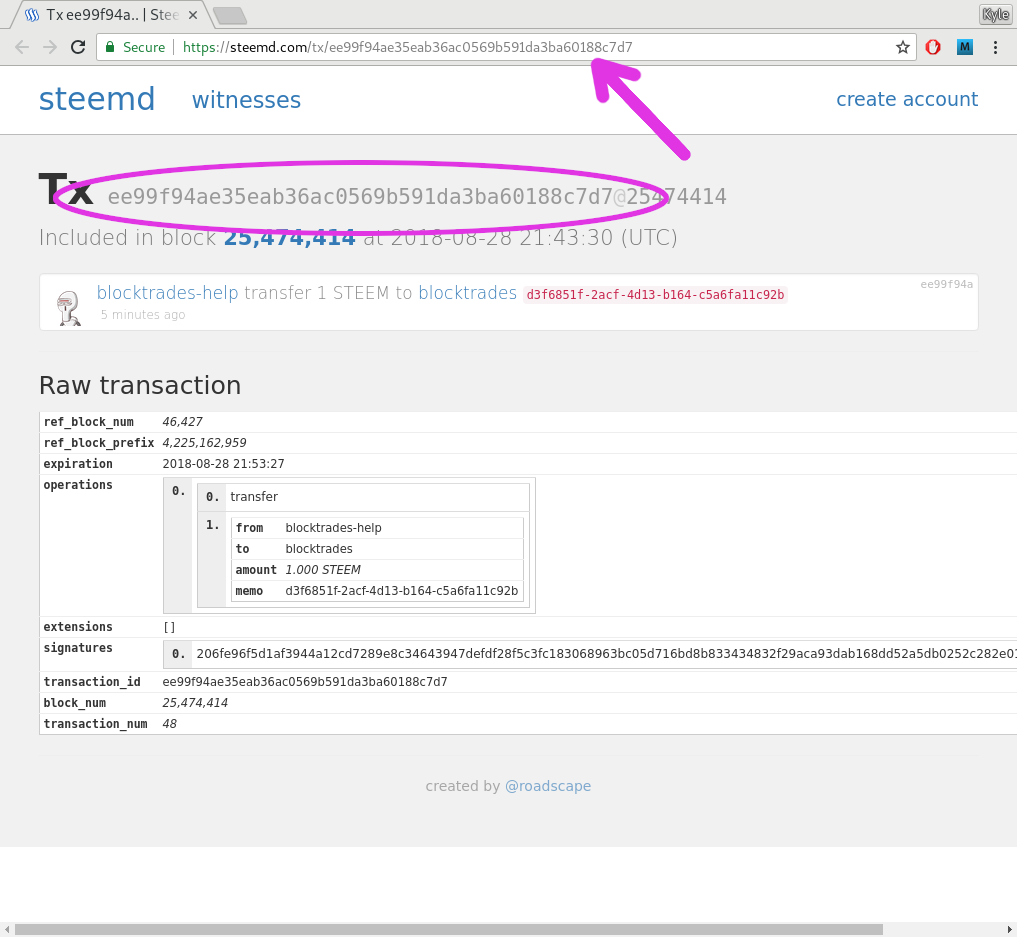The width and height of the screenshot is (1017, 937).
Task: Click the red memo code d3f6851f-2acf
Action: click(x=655, y=295)
